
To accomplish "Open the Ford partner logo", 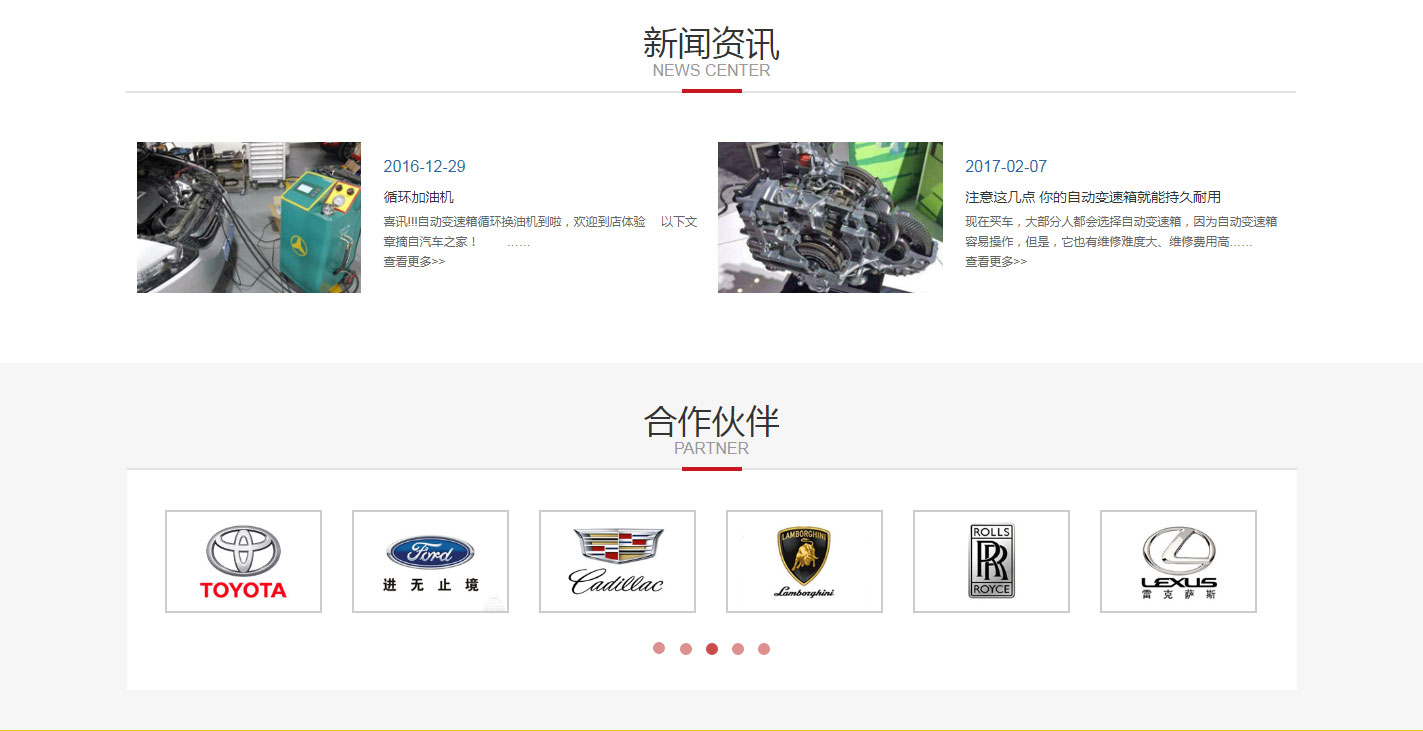I will coord(430,561).
